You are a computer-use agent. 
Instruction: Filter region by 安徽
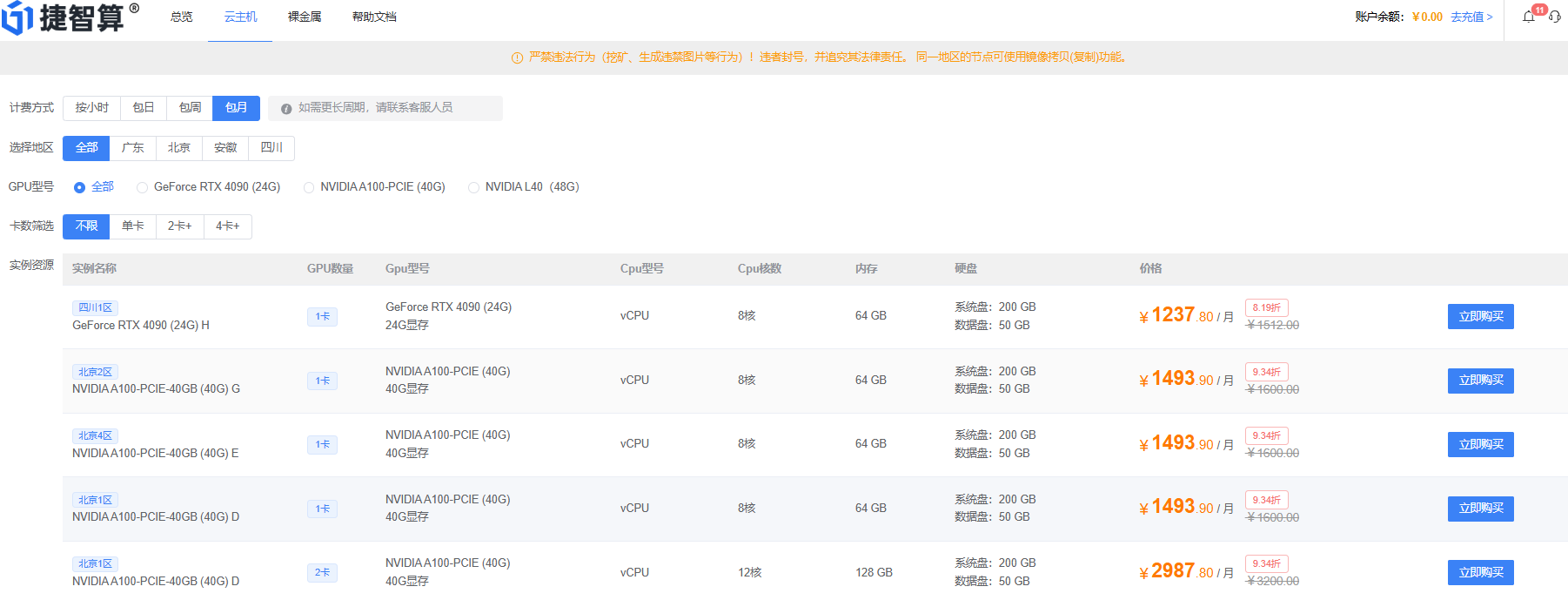click(225, 148)
